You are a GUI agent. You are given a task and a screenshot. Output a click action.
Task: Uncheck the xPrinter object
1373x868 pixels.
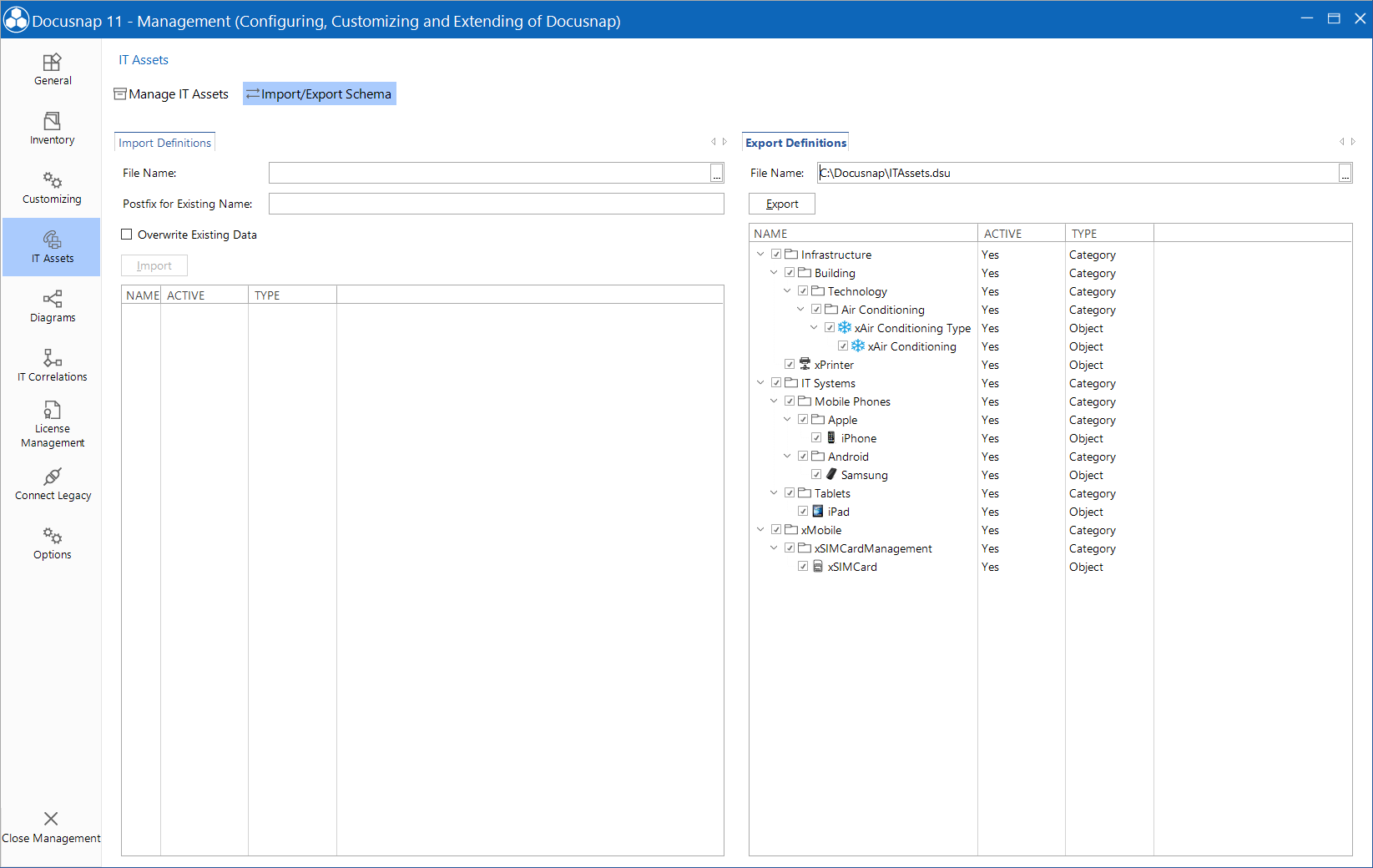coord(790,364)
